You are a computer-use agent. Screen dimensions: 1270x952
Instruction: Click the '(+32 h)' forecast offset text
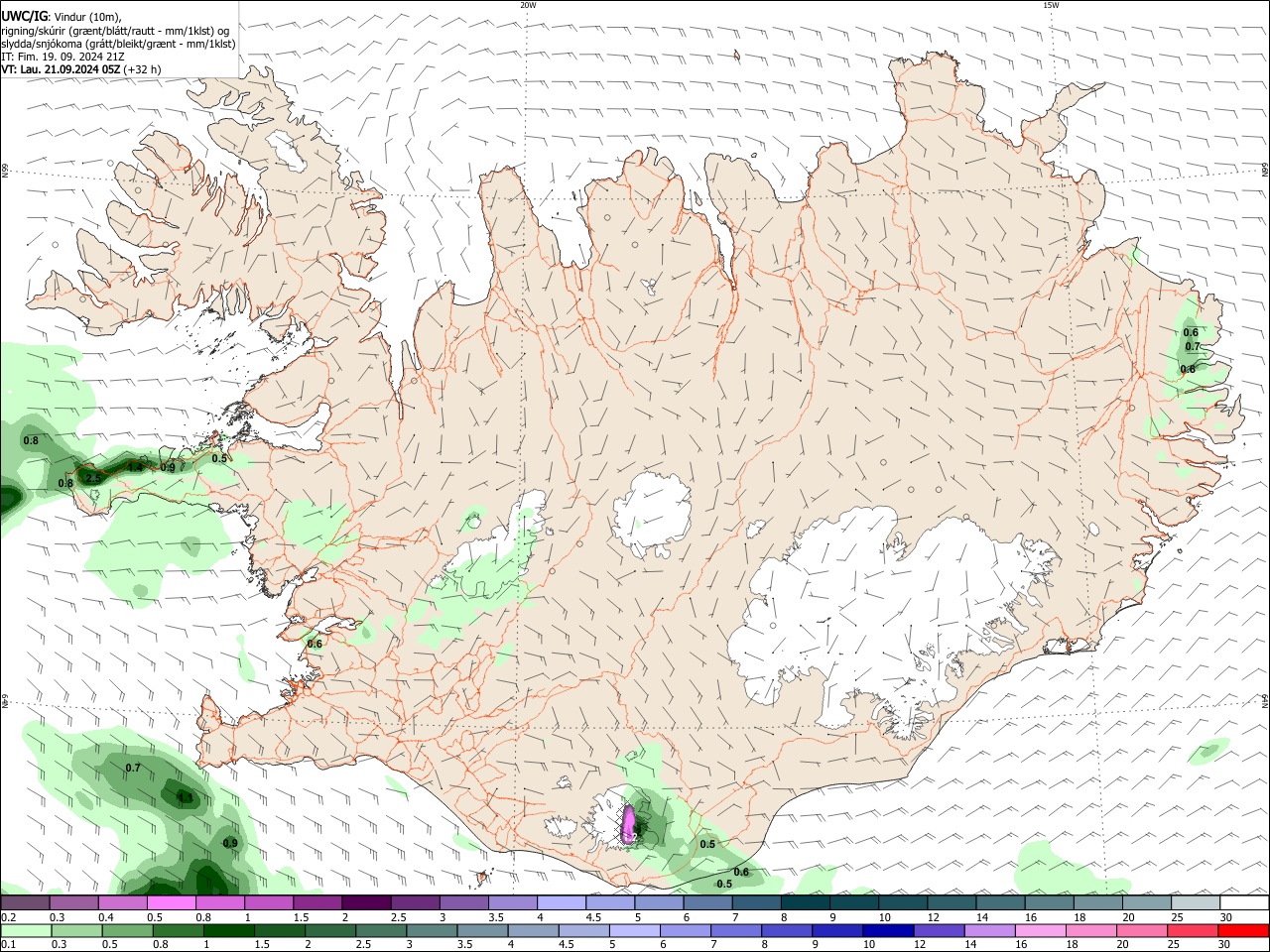click(143, 69)
